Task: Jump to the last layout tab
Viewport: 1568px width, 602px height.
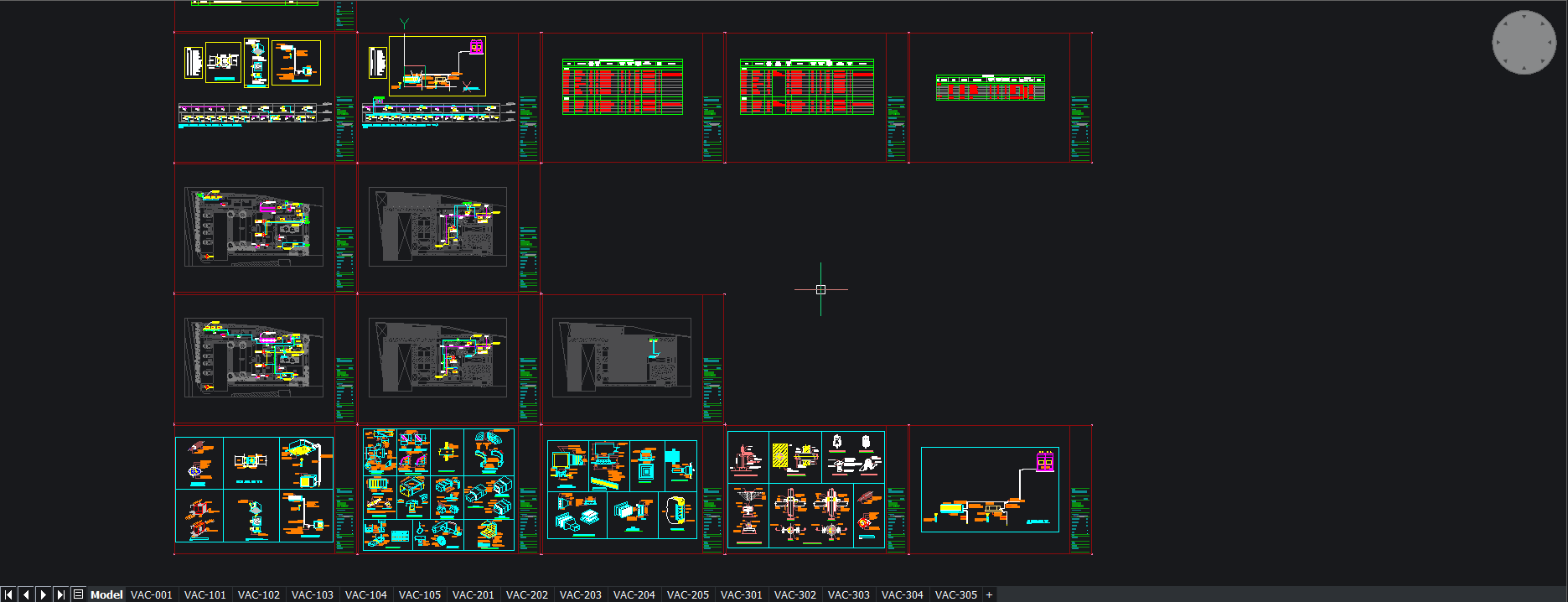Action: pos(60,594)
